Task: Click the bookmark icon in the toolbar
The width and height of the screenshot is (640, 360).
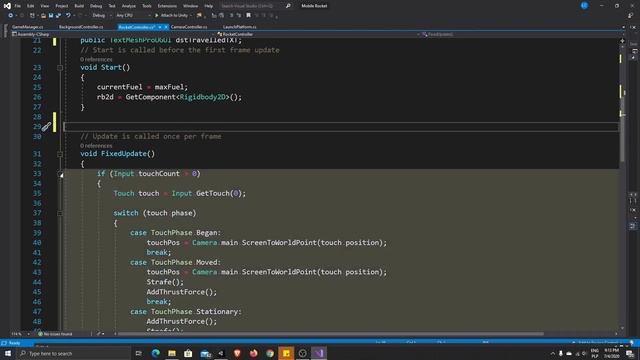Action: [248, 15]
